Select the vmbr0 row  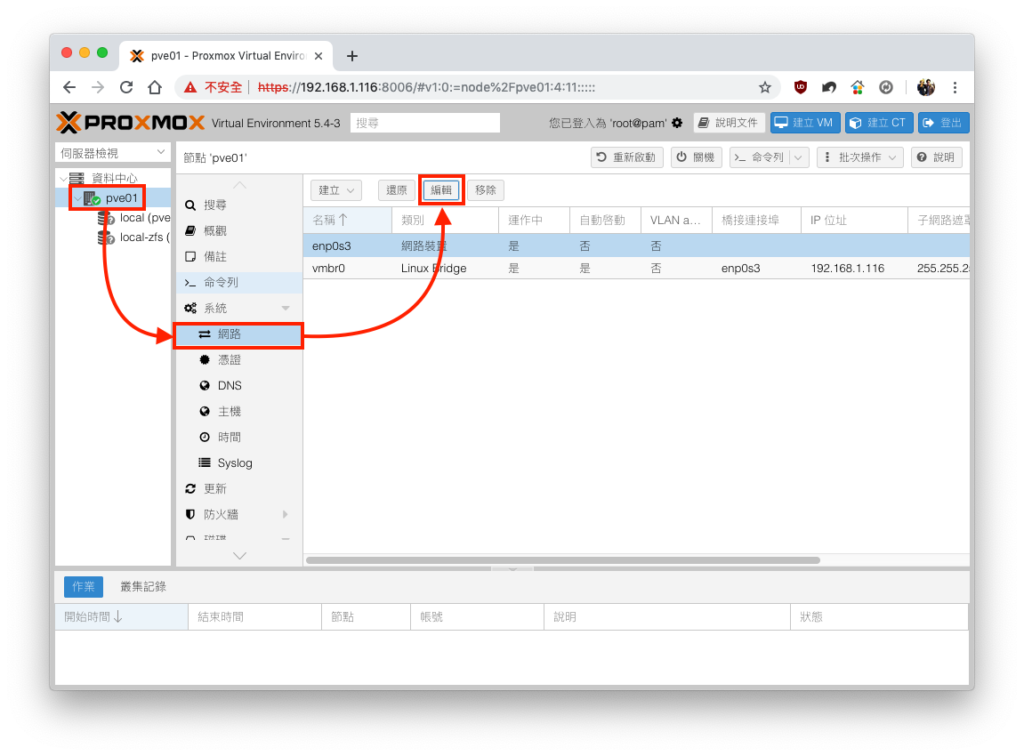[x=636, y=268]
